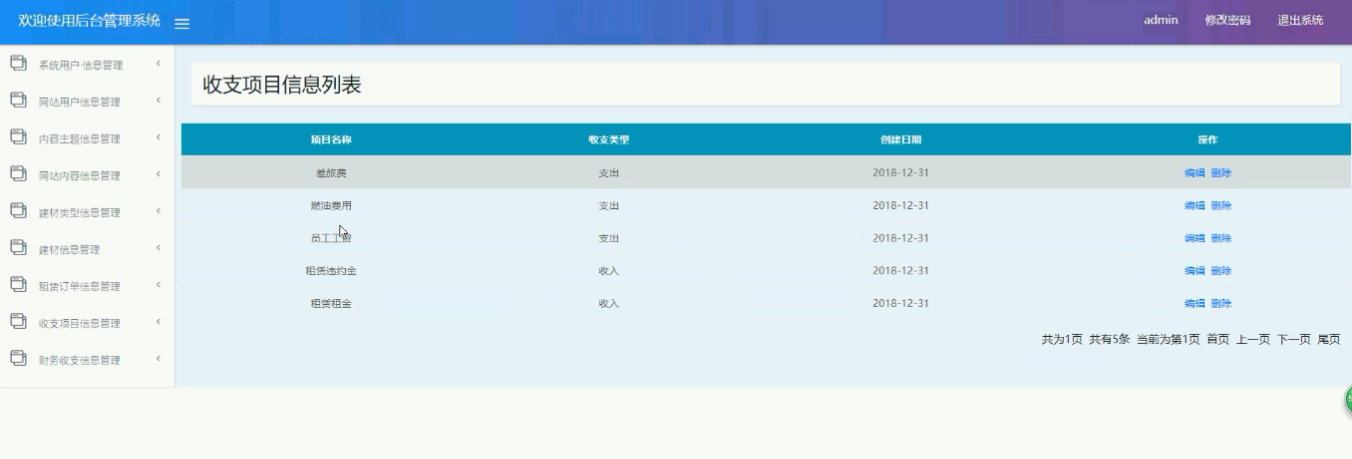Select the 员工工资 project name cell
The height and width of the screenshot is (459, 1352).
click(331, 238)
